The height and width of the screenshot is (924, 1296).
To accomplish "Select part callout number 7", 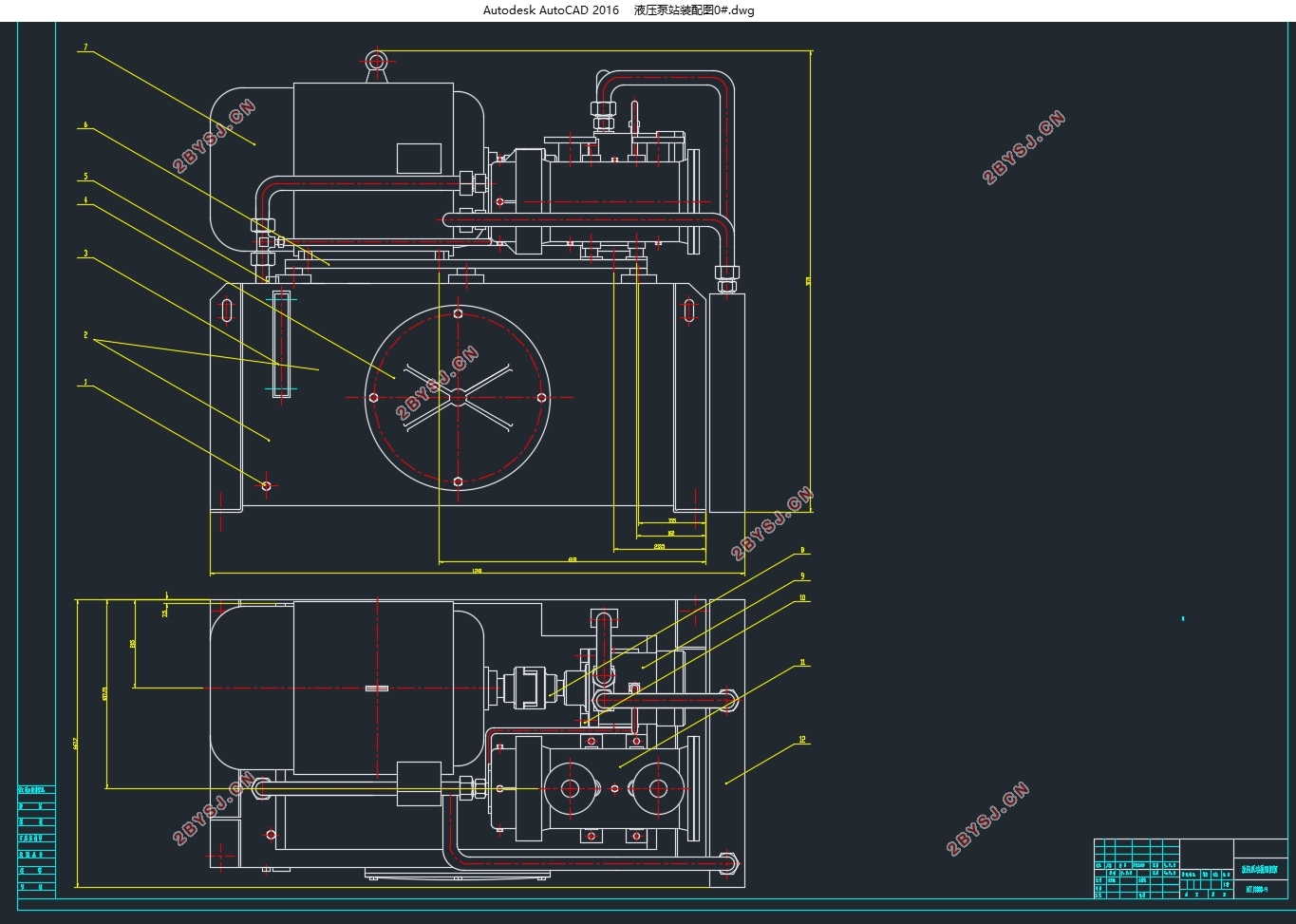I will 85,47.
